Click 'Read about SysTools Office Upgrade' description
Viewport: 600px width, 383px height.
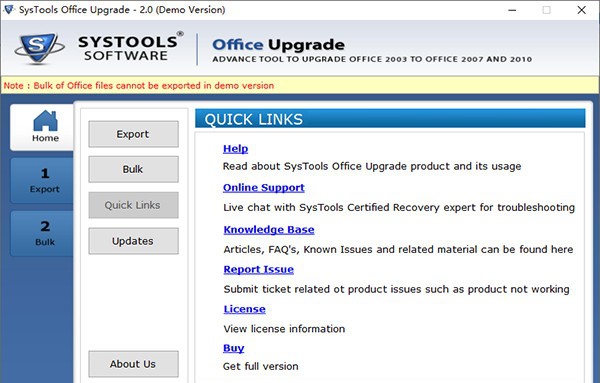372,166
